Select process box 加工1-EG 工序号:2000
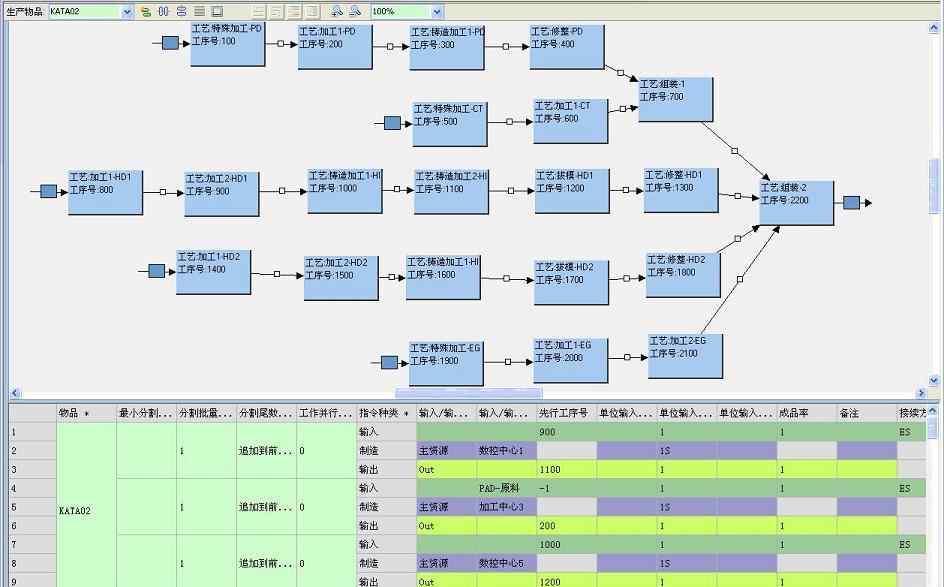944x587 pixels. pos(571,360)
